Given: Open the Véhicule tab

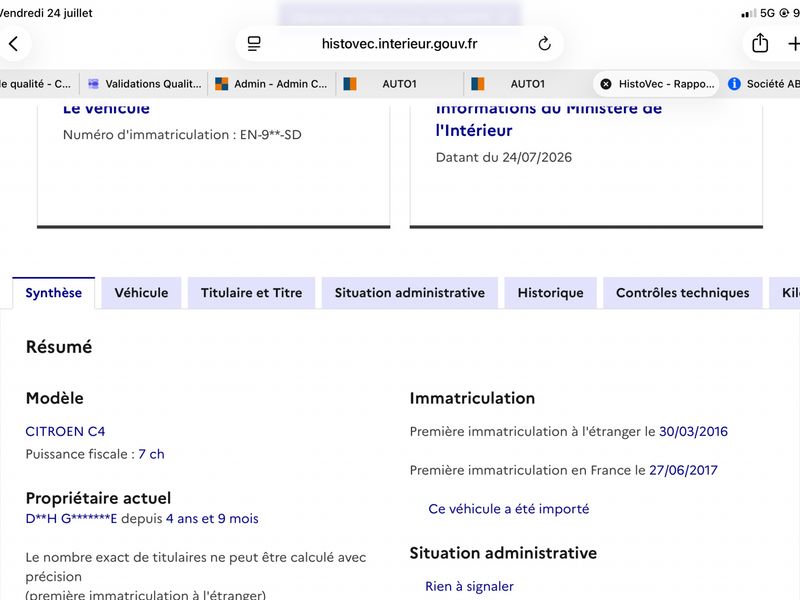Looking at the screenshot, I should (x=141, y=293).
